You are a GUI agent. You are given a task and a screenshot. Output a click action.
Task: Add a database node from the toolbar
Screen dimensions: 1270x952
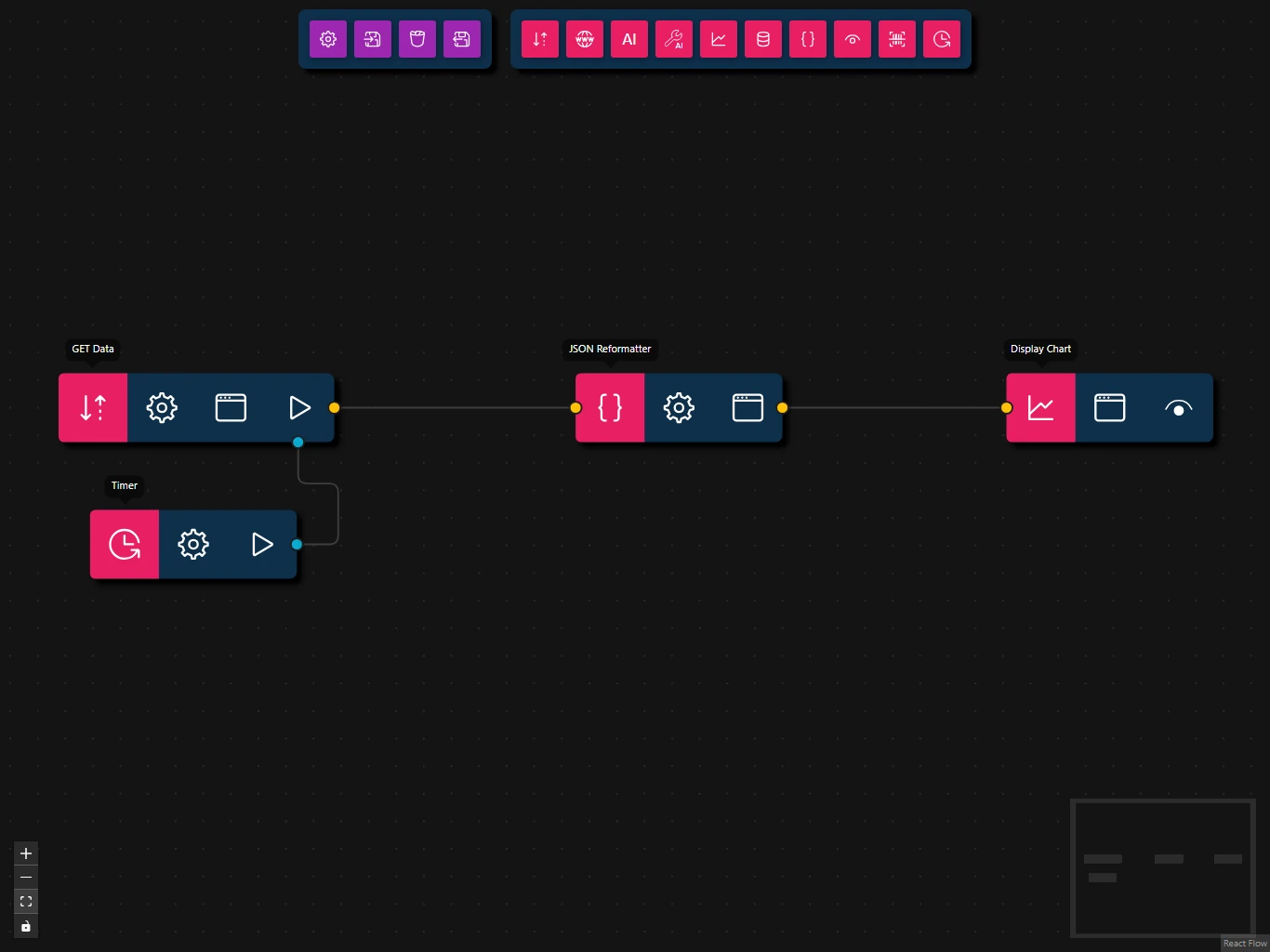pos(763,39)
